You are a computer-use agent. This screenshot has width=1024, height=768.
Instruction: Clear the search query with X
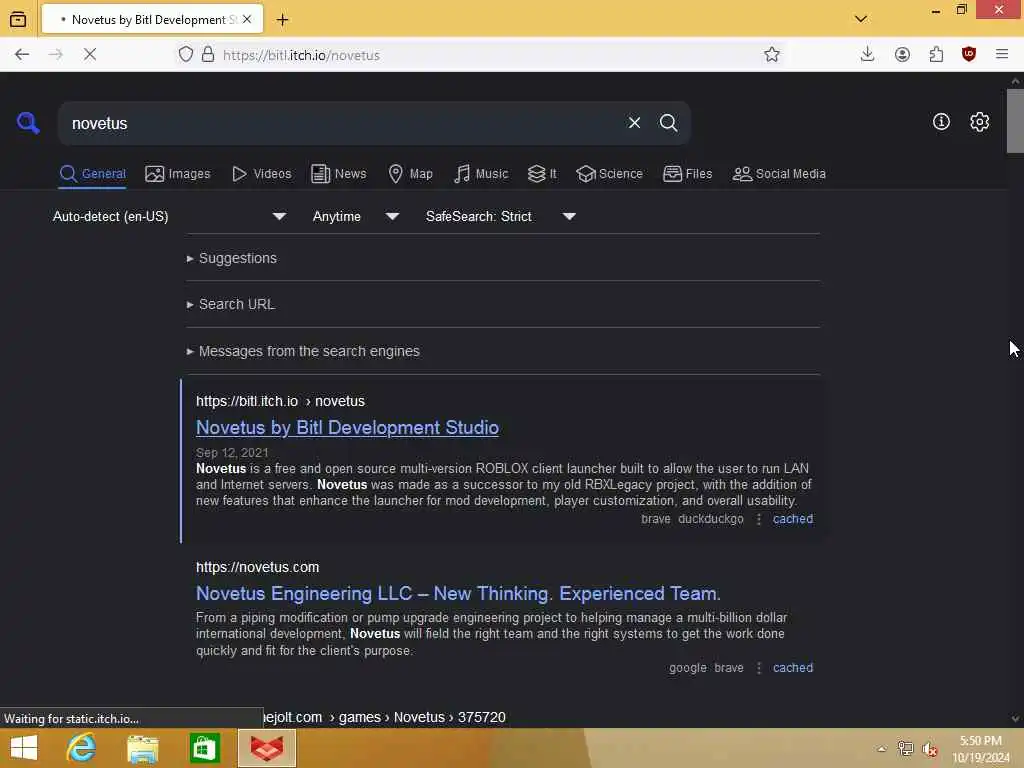coord(634,123)
